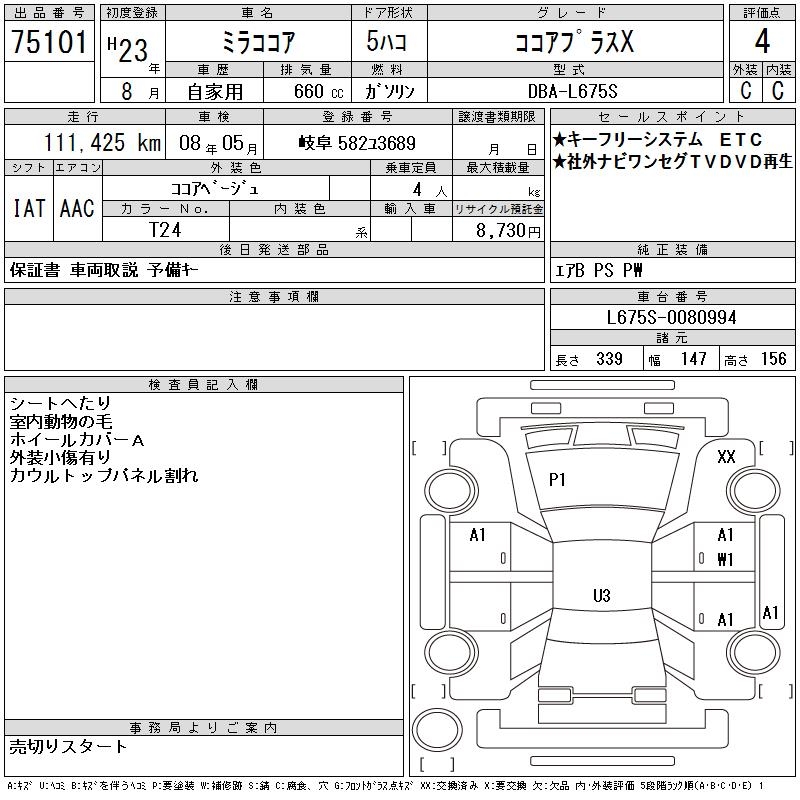Select inspector note カウルトップパネル割れ

click(104, 475)
